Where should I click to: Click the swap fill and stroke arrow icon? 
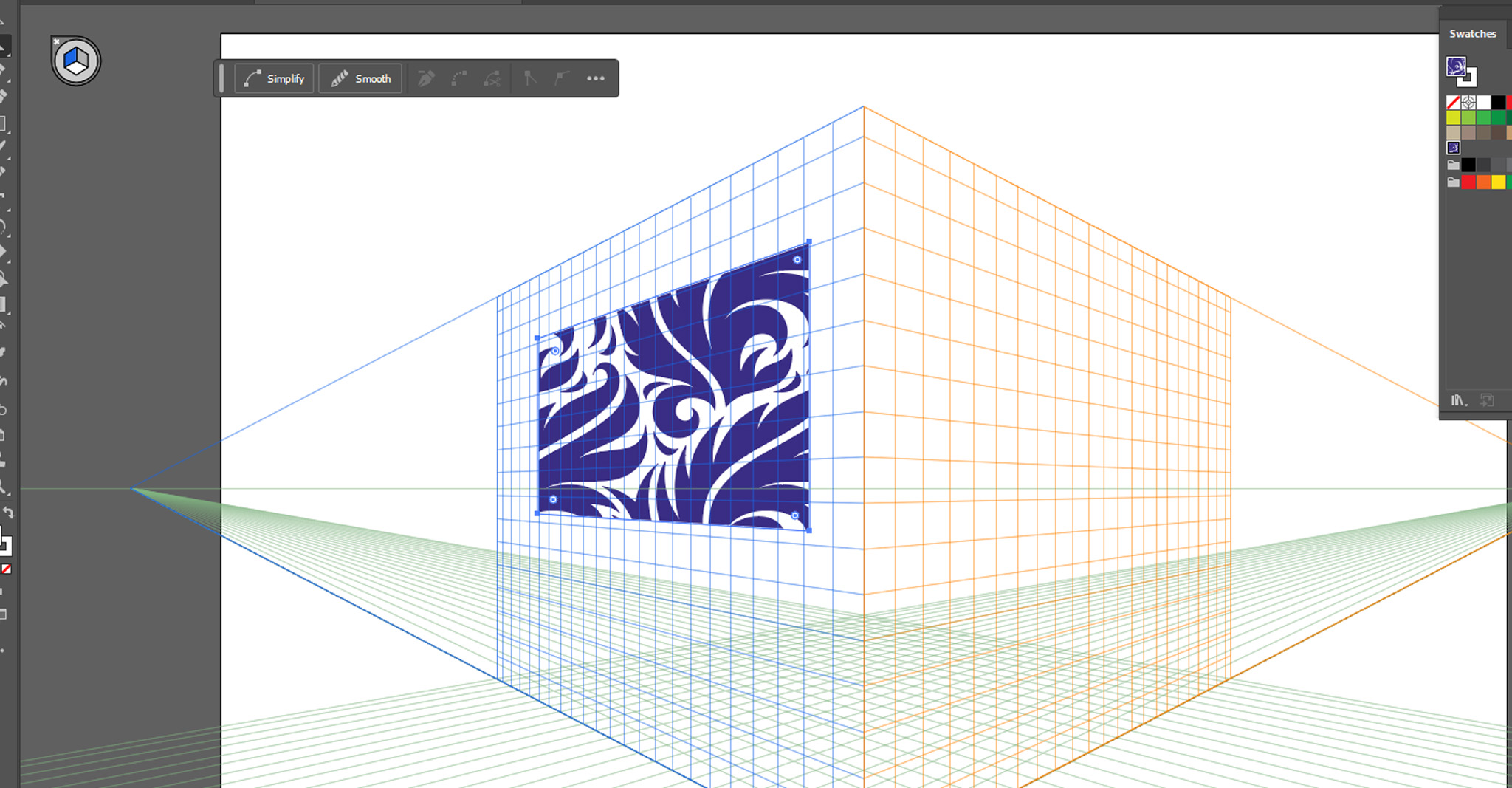8,513
